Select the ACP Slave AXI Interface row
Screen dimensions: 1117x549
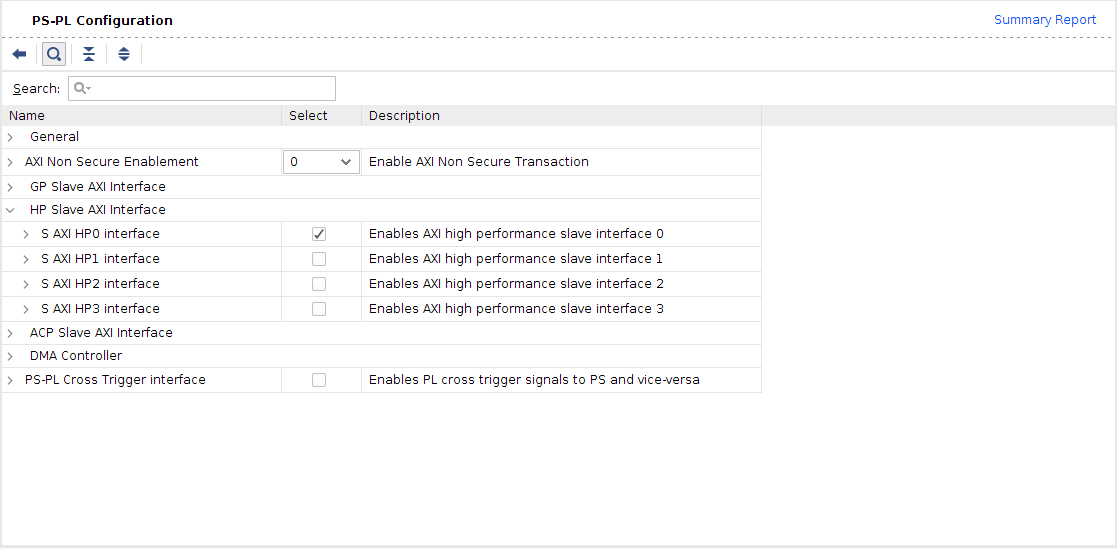coord(101,333)
